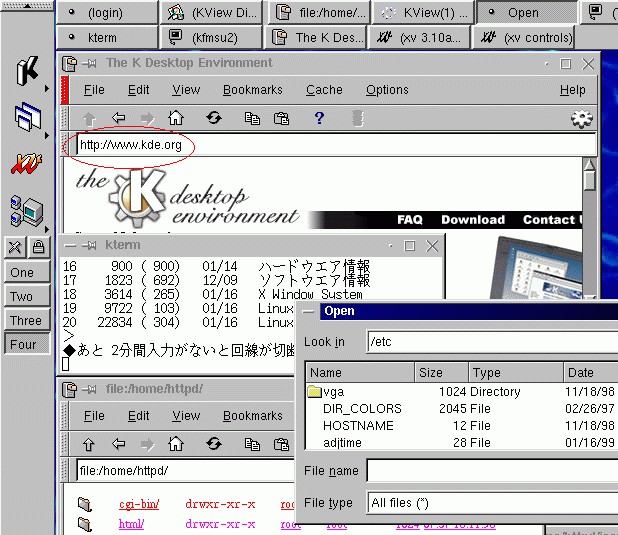Click the lock screen padlock icon
Viewport: 618px width, 535px height.
coord(38,248)
